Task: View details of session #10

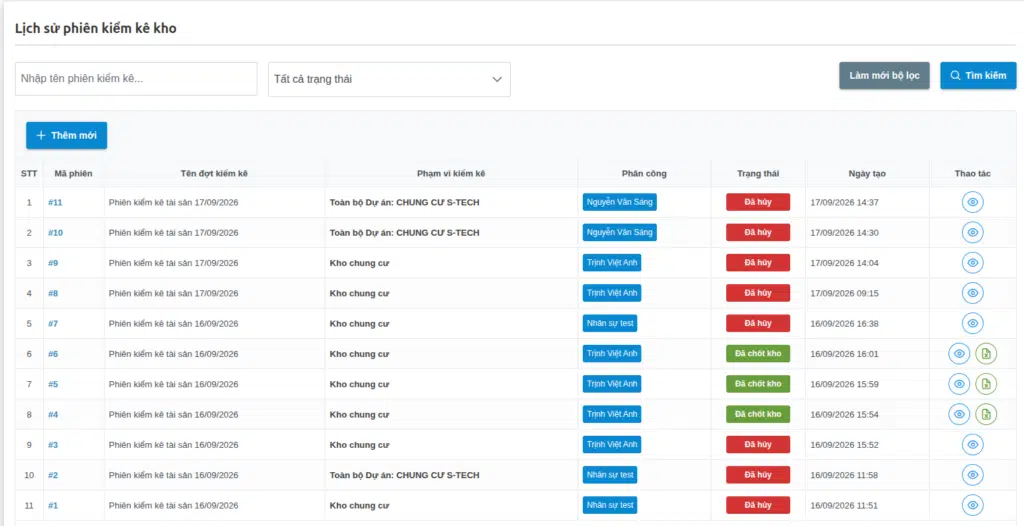Action: (972, 232)
